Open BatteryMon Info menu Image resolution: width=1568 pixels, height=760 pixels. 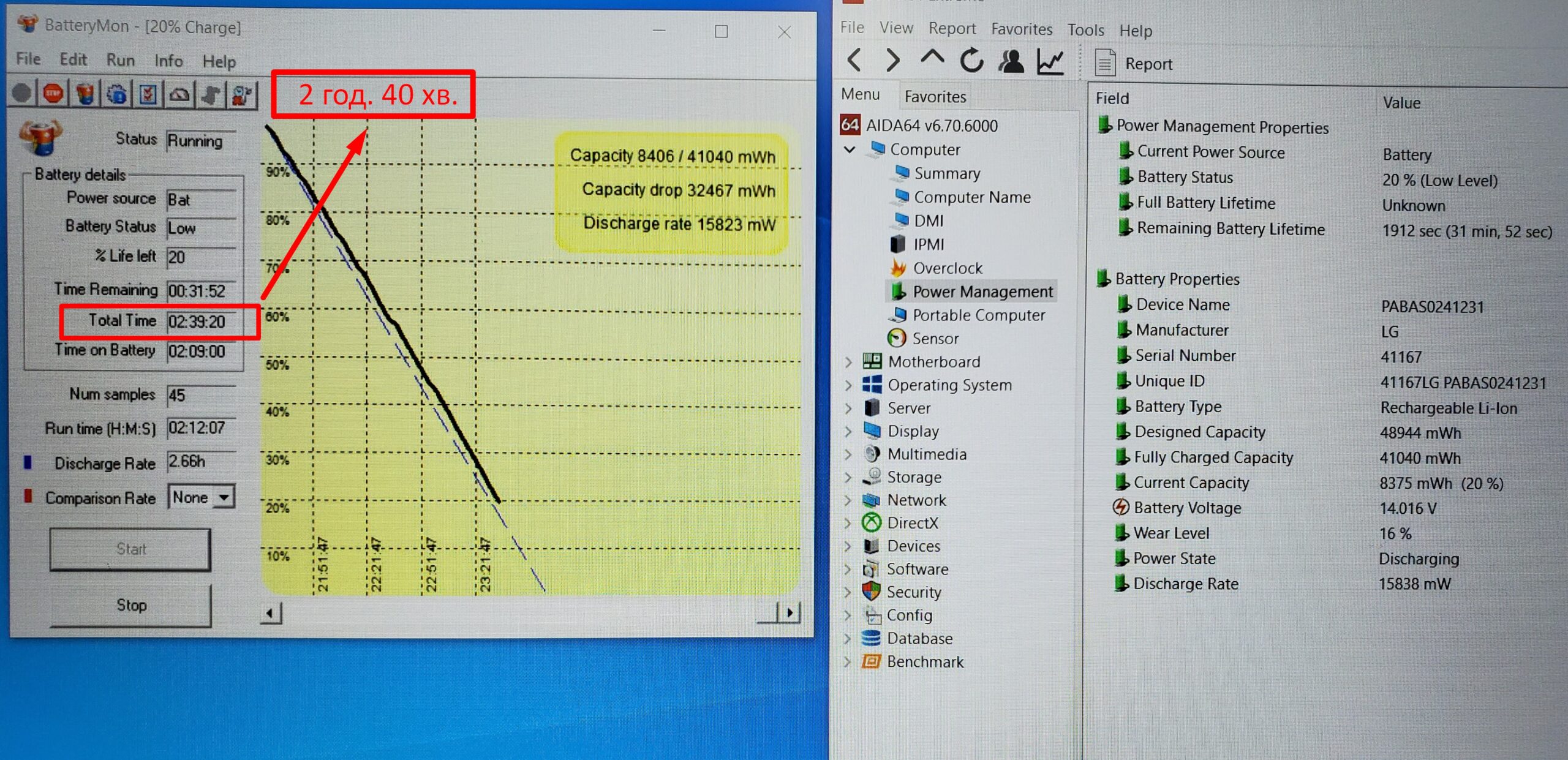[x=168, y=61]
